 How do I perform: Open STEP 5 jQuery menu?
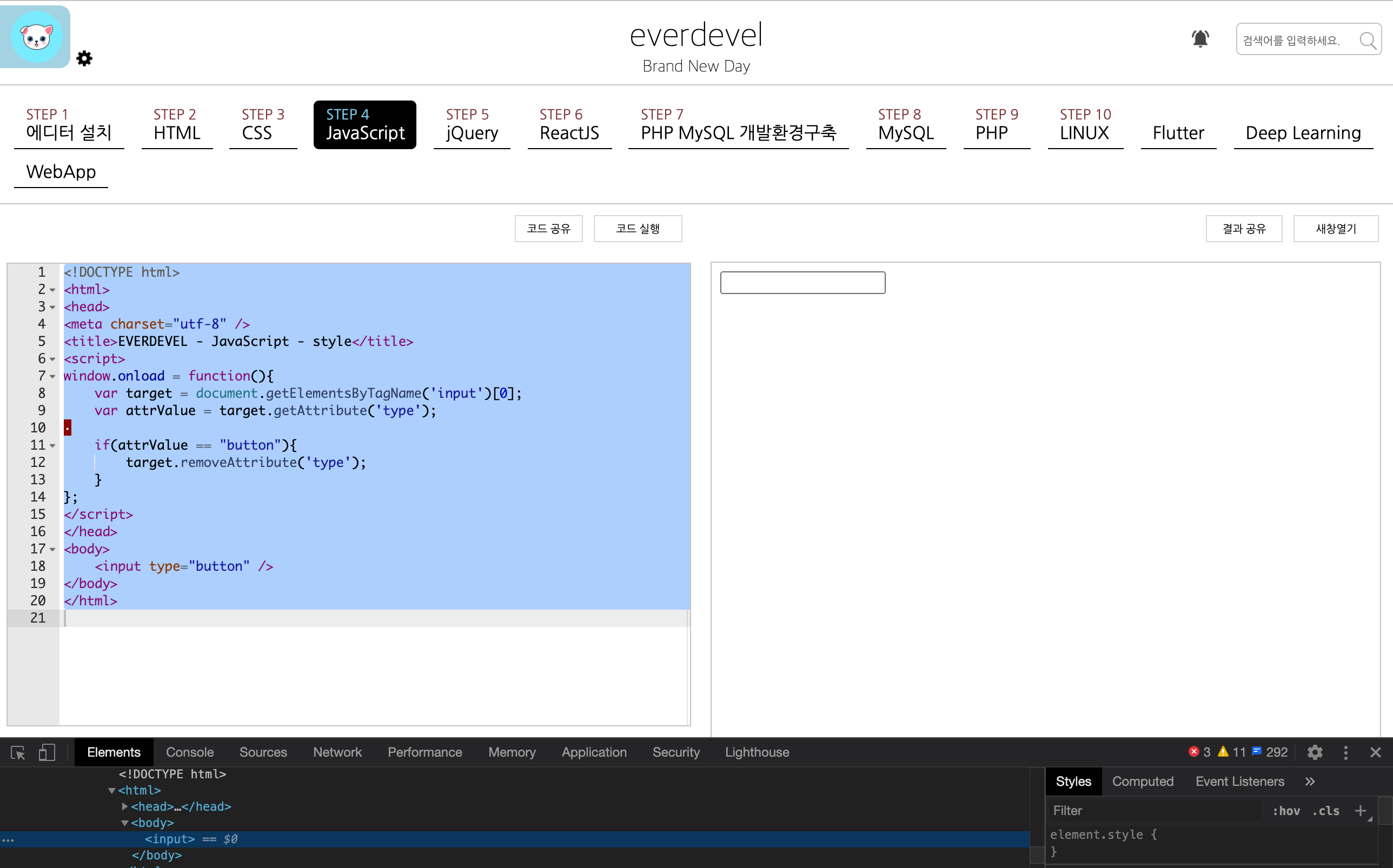click(x=472, y=124)
